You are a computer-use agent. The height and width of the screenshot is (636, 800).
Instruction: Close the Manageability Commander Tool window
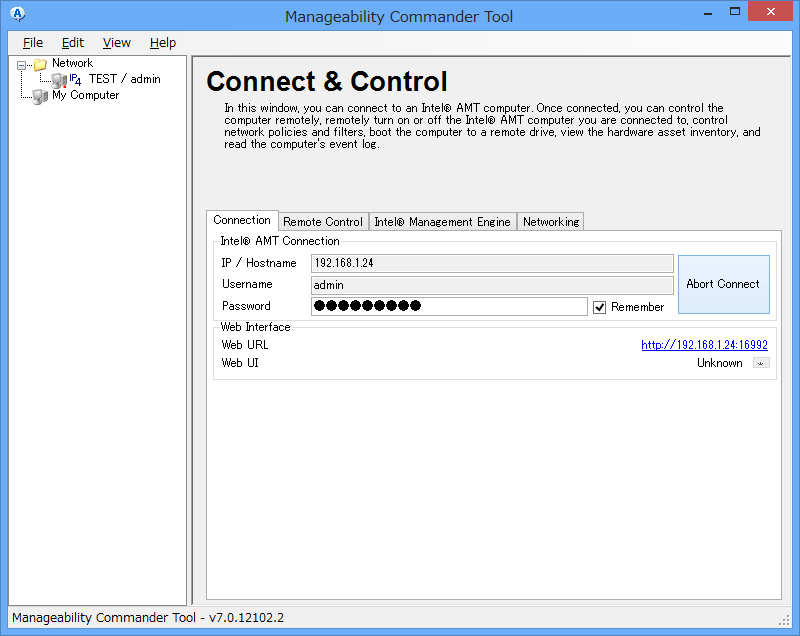(770, 11)
